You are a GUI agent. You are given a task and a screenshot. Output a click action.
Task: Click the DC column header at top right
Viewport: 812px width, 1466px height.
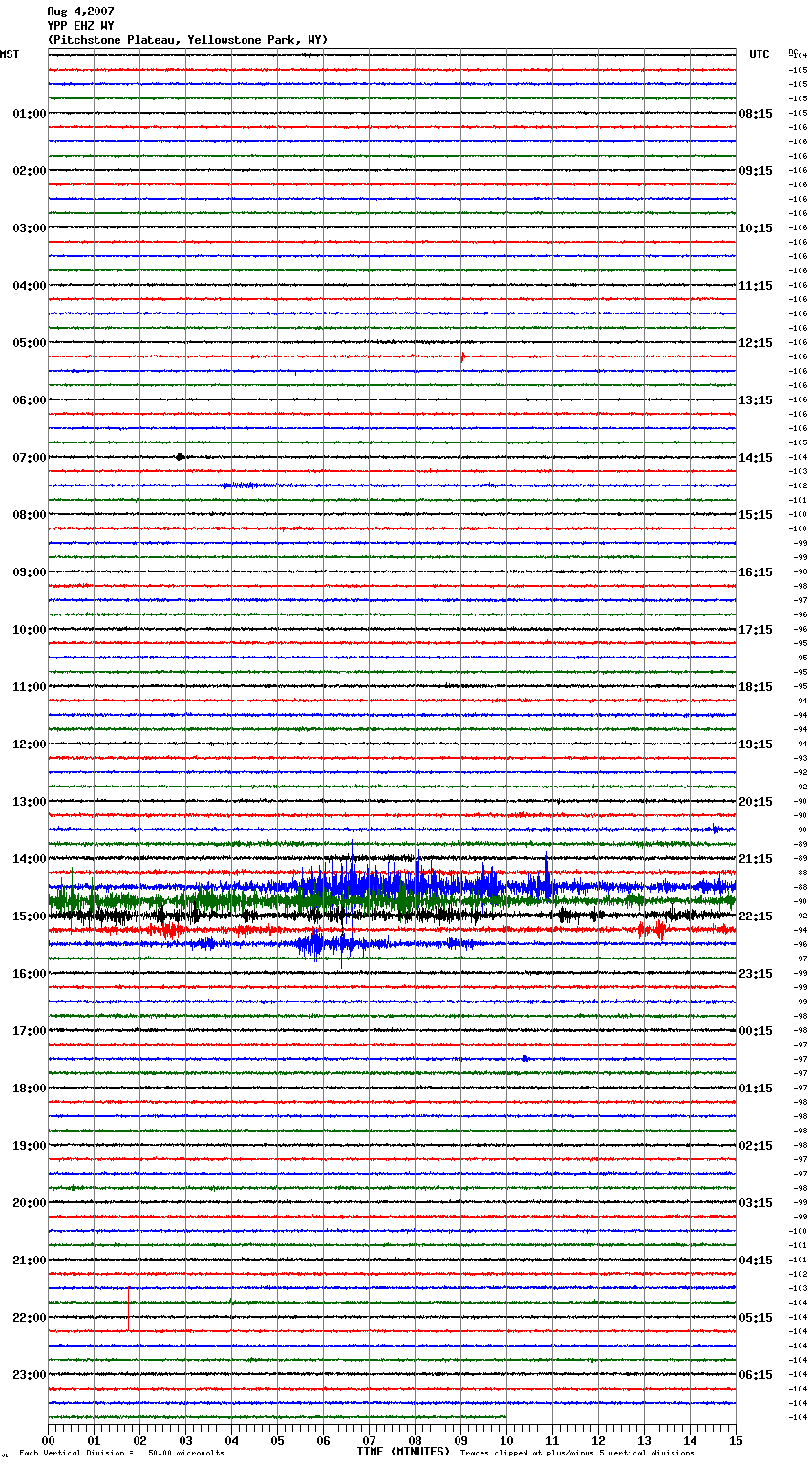(793, 51)
